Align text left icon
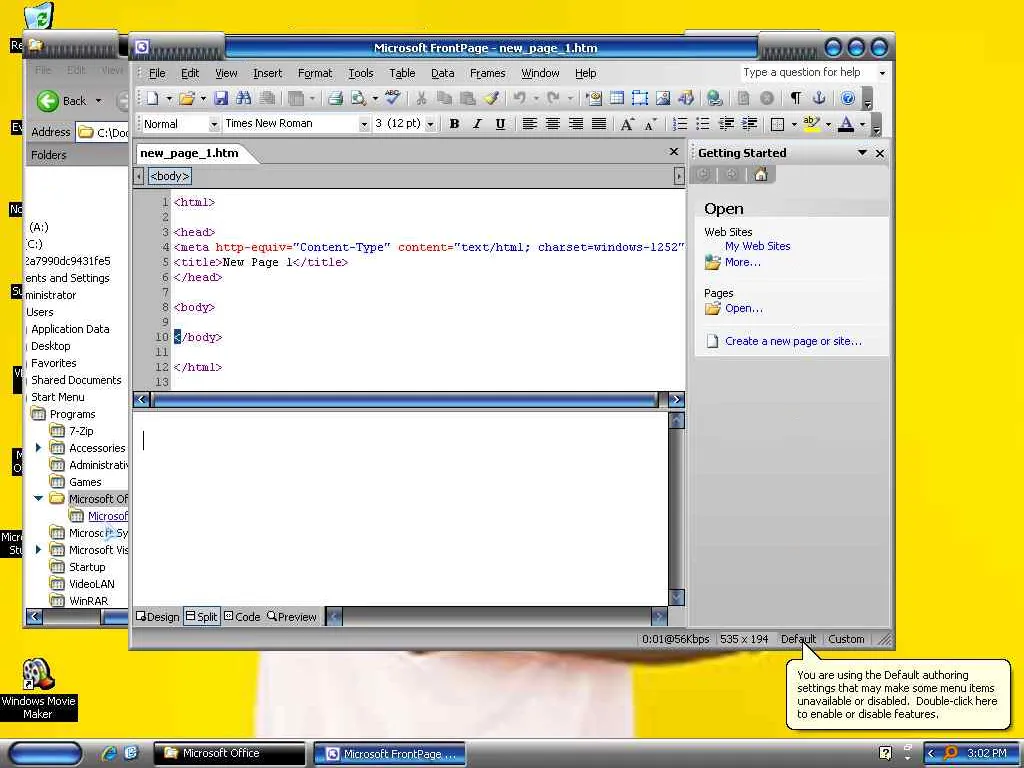This screenshot has height=768, width=1024. [530, 123]
